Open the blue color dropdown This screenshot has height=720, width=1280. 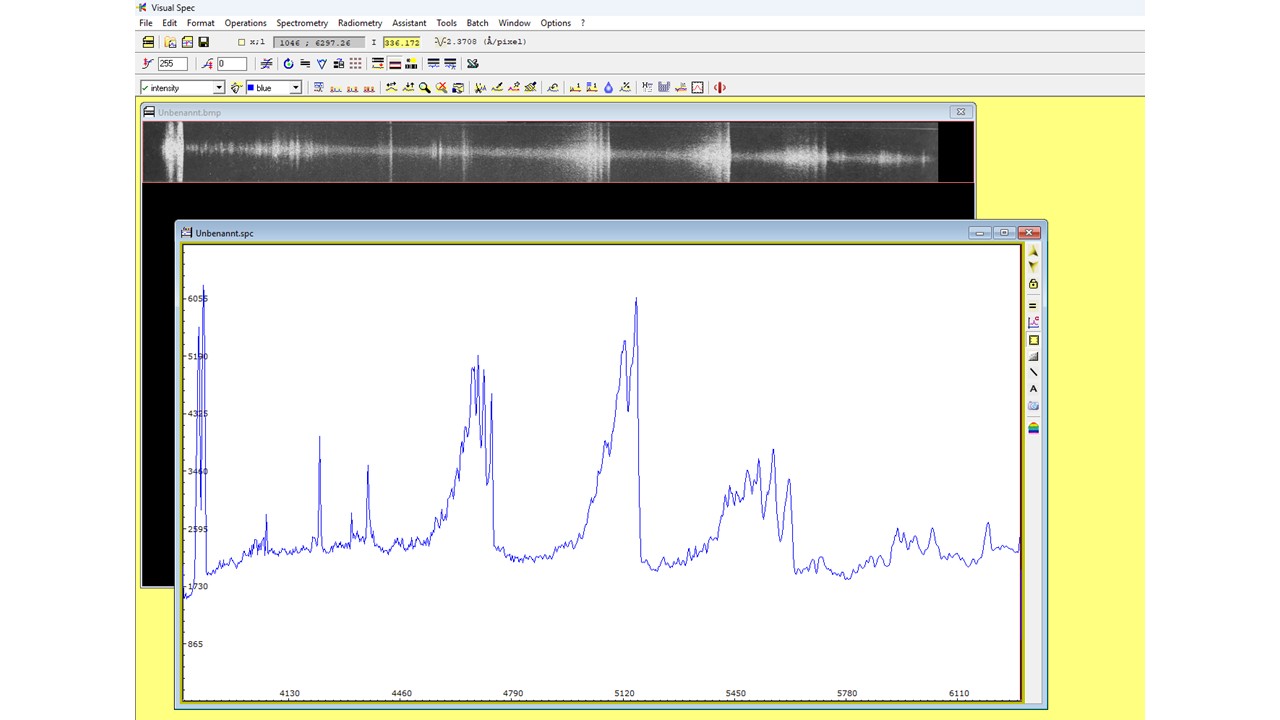click(x=295, y=88)
